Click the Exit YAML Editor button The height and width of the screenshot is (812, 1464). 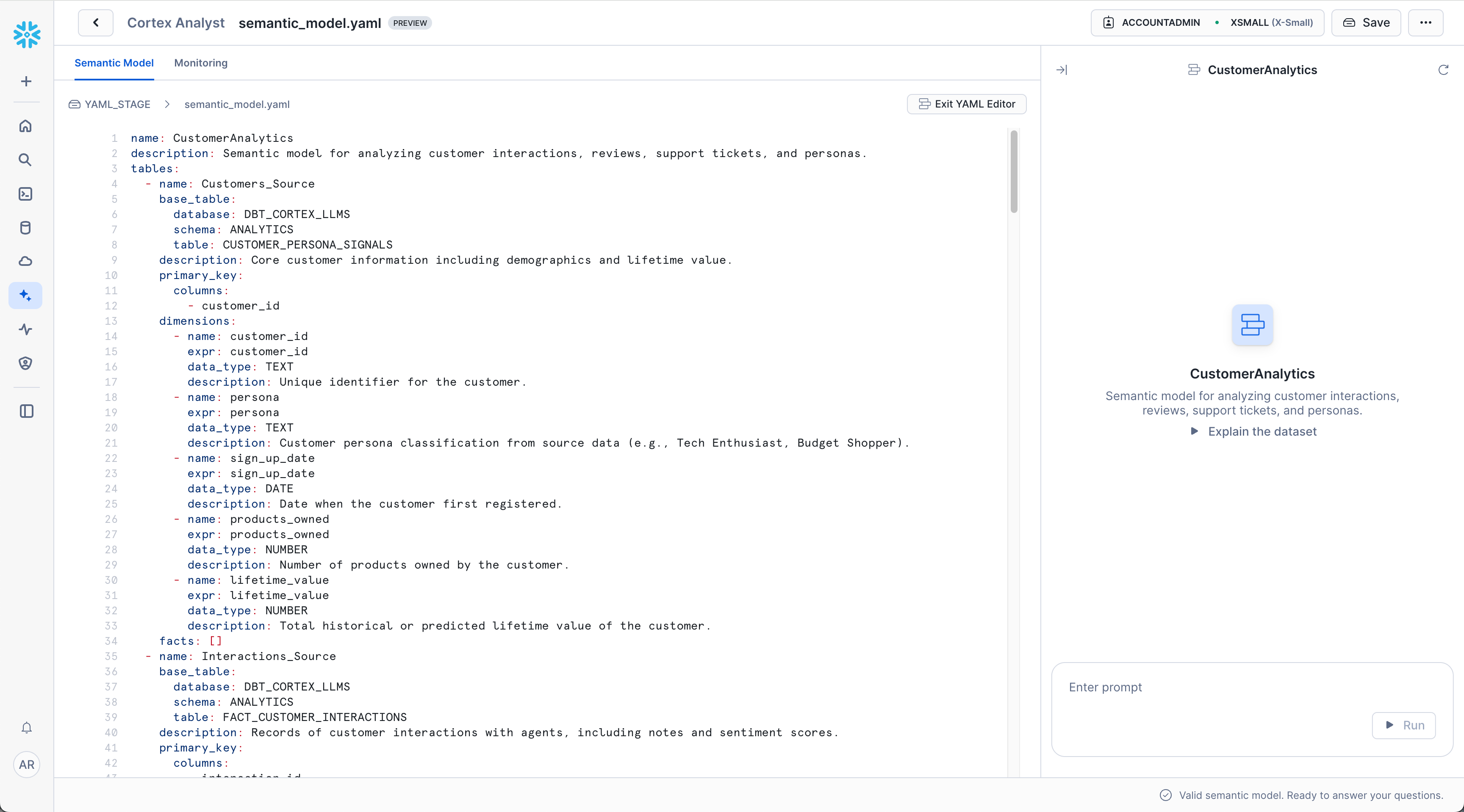pyautogui.click(x=966, y=104)
